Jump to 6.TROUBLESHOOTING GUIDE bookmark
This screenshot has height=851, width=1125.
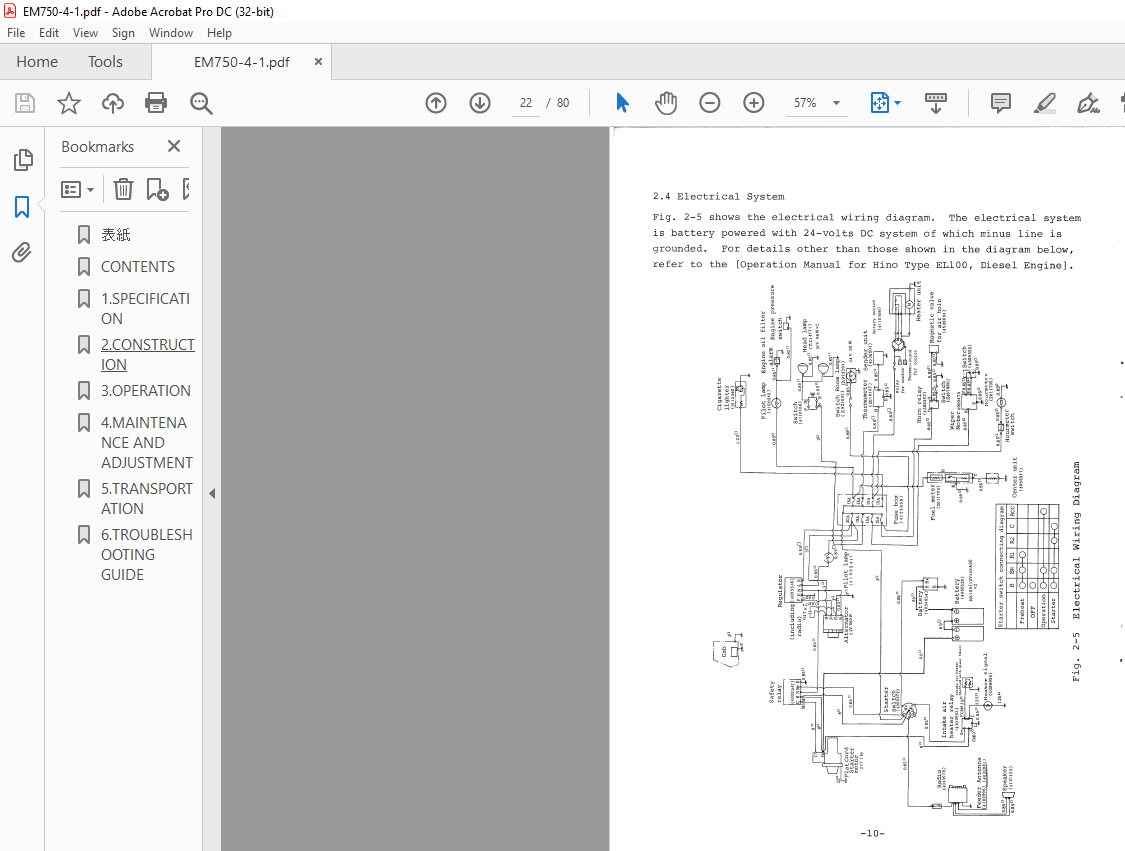tap(147, 555)
